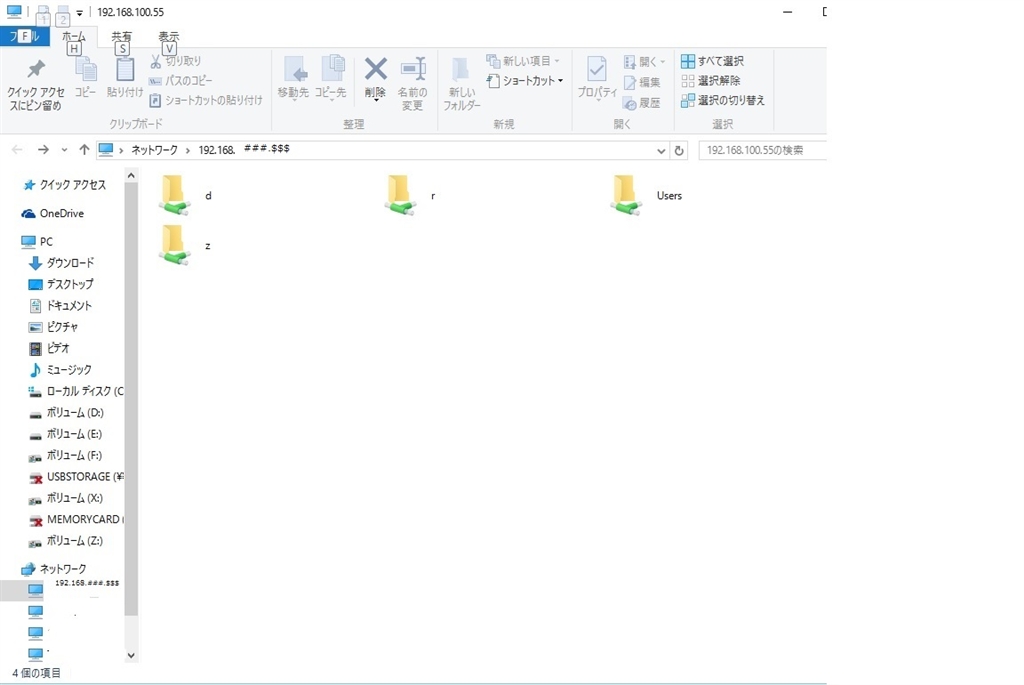Click the refresh button
The image size is (1024, 685).
[679, 151]
